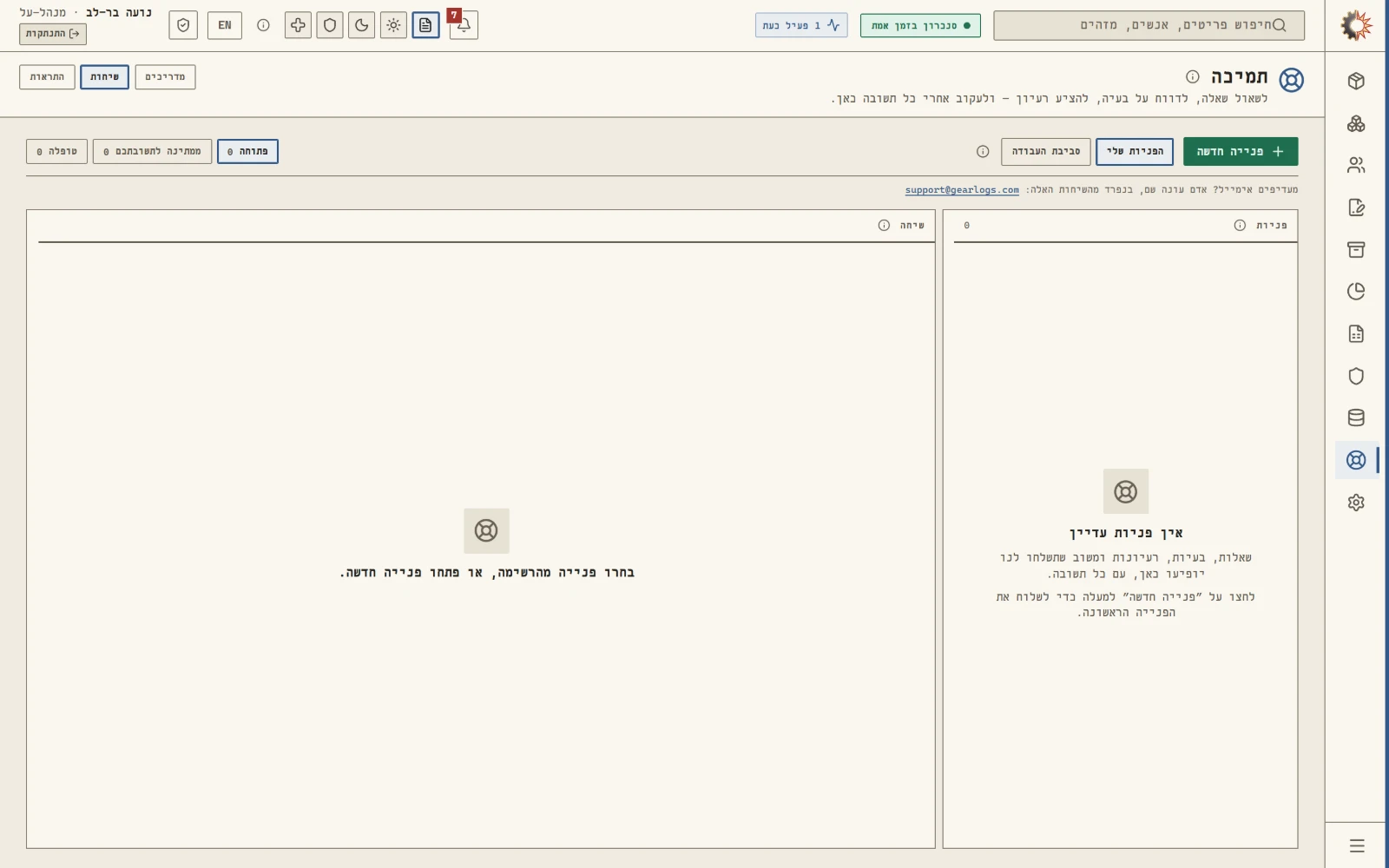Switch to the מדריכים tab
Viewport: 1389px width, 868px height.
(x=165, y=77)
